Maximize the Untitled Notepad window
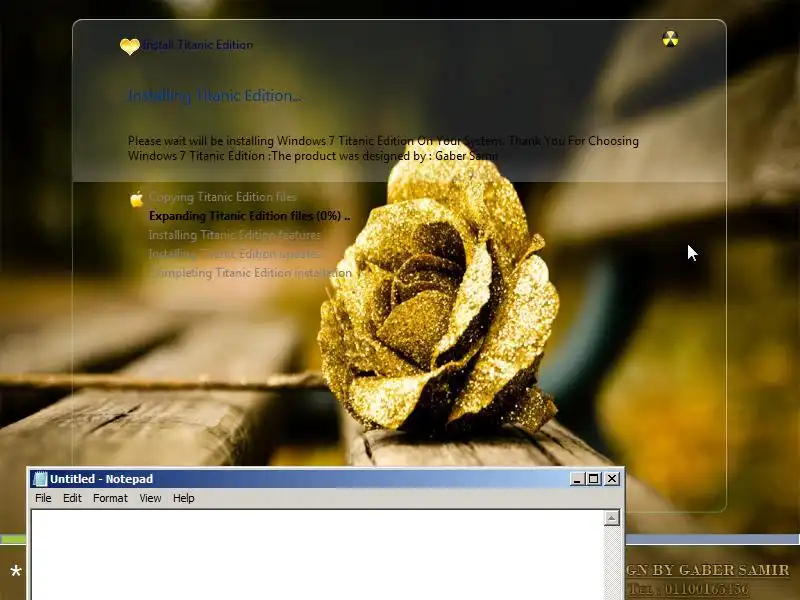800x600 pixels. (x=593, y=479)
